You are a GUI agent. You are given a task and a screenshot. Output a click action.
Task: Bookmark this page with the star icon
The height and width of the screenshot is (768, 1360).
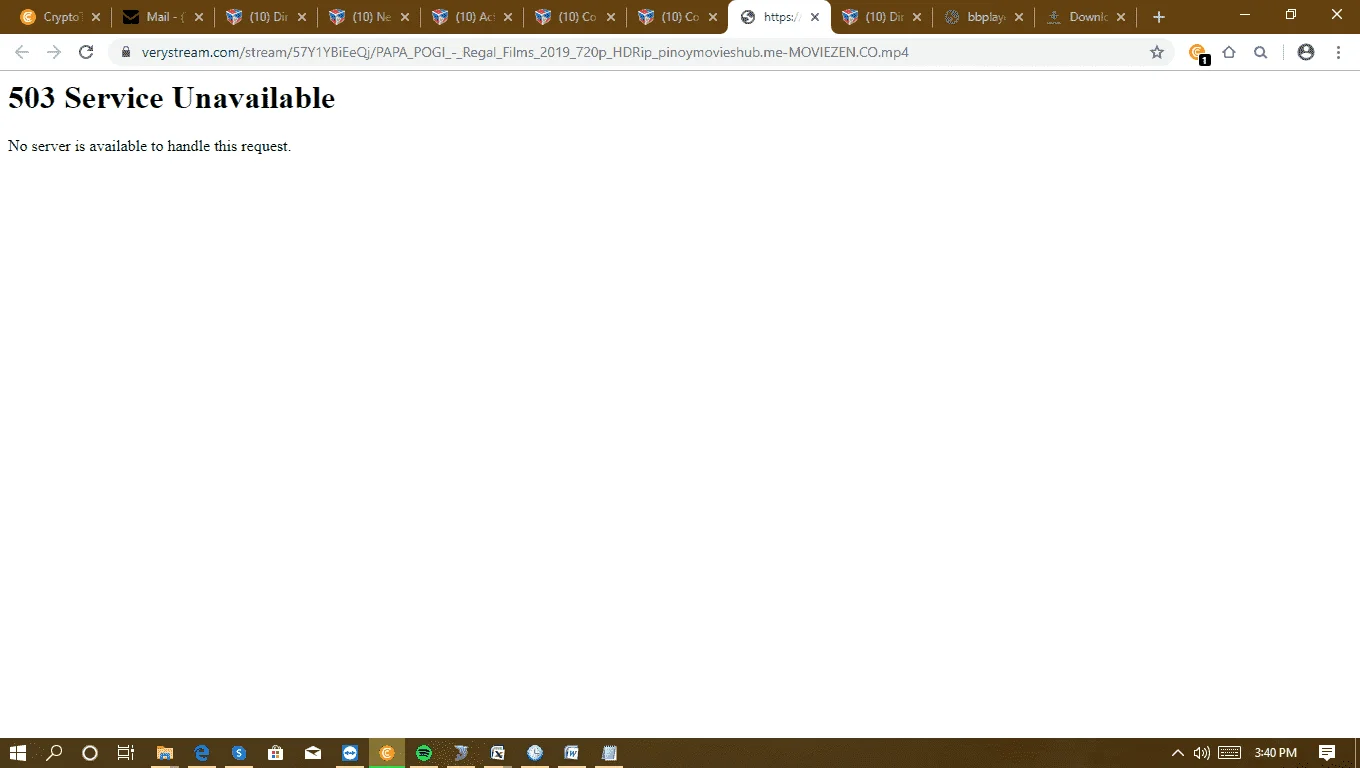[x=1157, y=52]
